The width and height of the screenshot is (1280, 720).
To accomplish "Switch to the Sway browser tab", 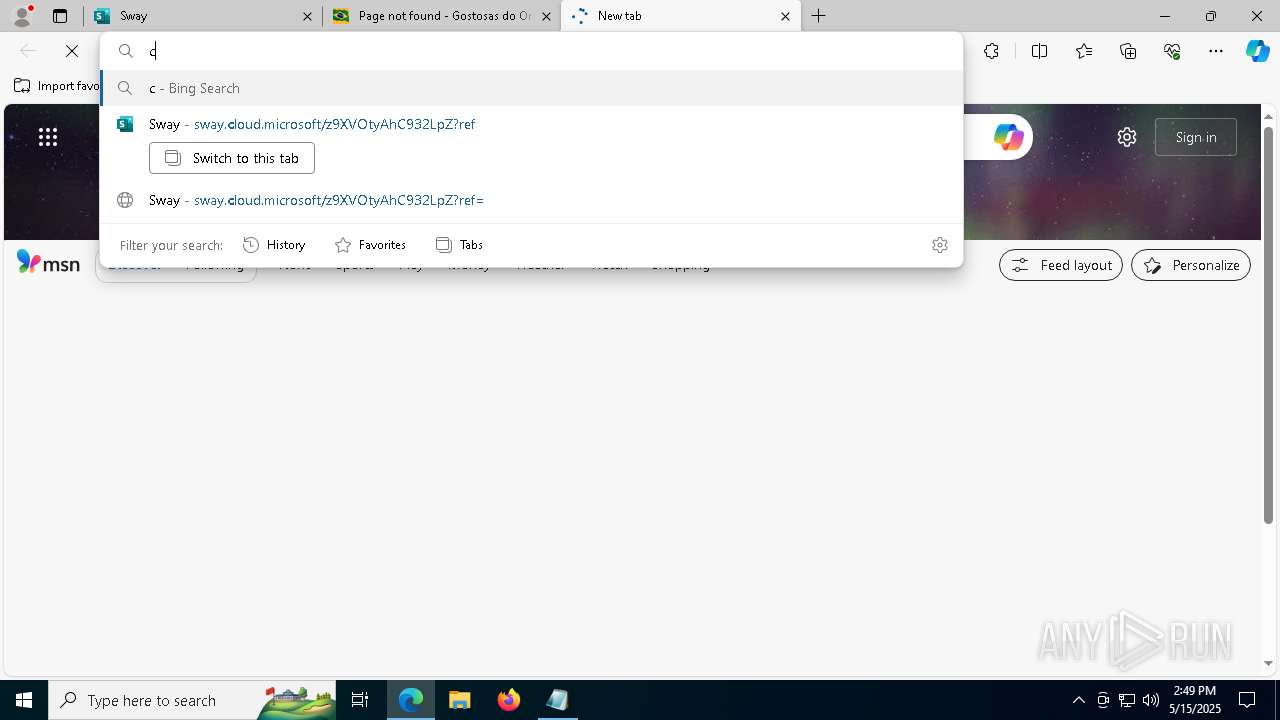I will coord(203,16).
